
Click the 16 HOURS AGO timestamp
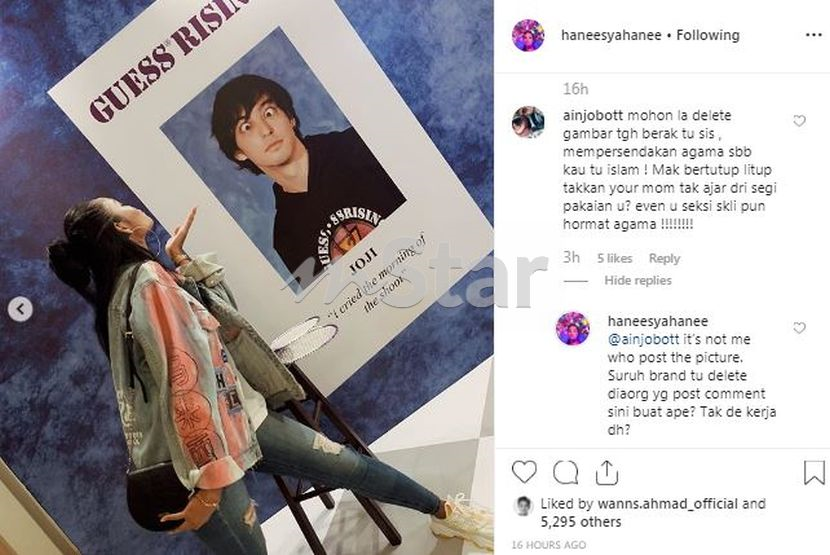click(548, 544)
